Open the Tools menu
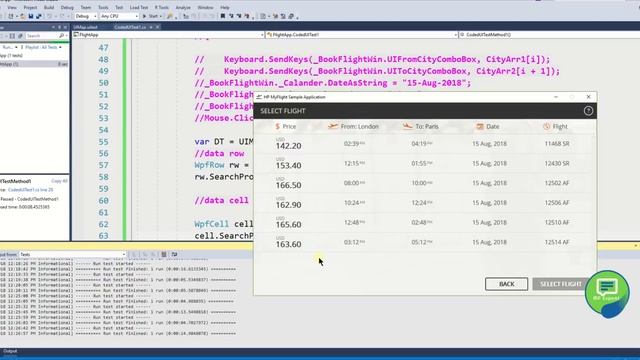Viewport: 640px width, 360px height. 103,7
